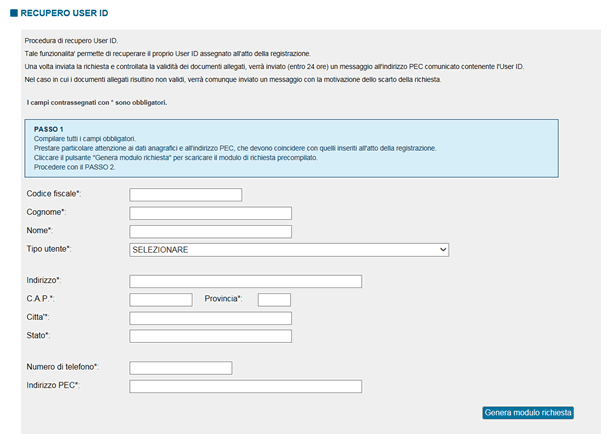Viewport: 607px width, 445px height.
Task: Open the Tipo utente SELEZIONARE dropdown
Action: [x=289, y=250]
